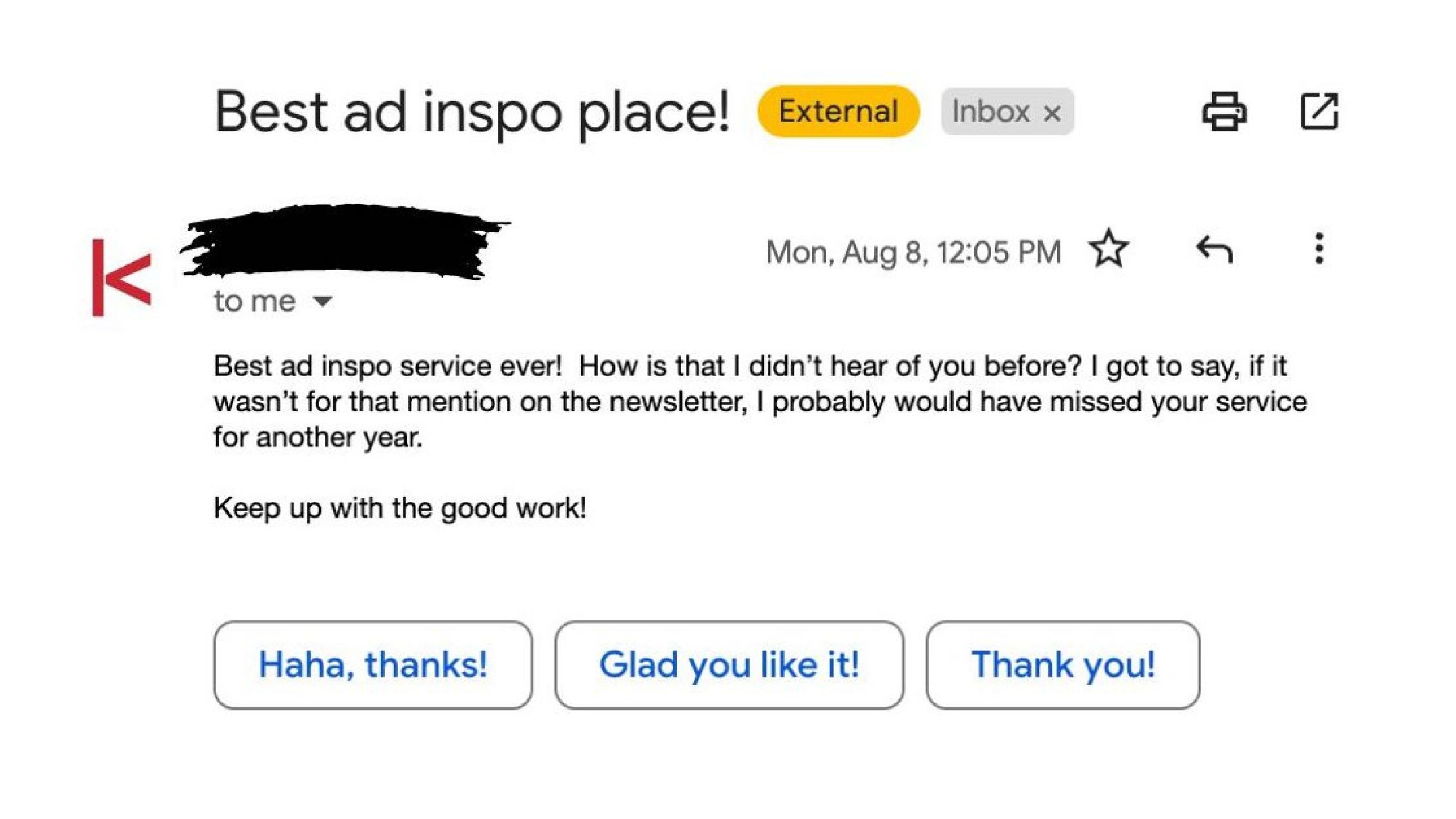
Task: Choose the "Haha, thanks!" smart reply
Action: (x=373, y=664)
